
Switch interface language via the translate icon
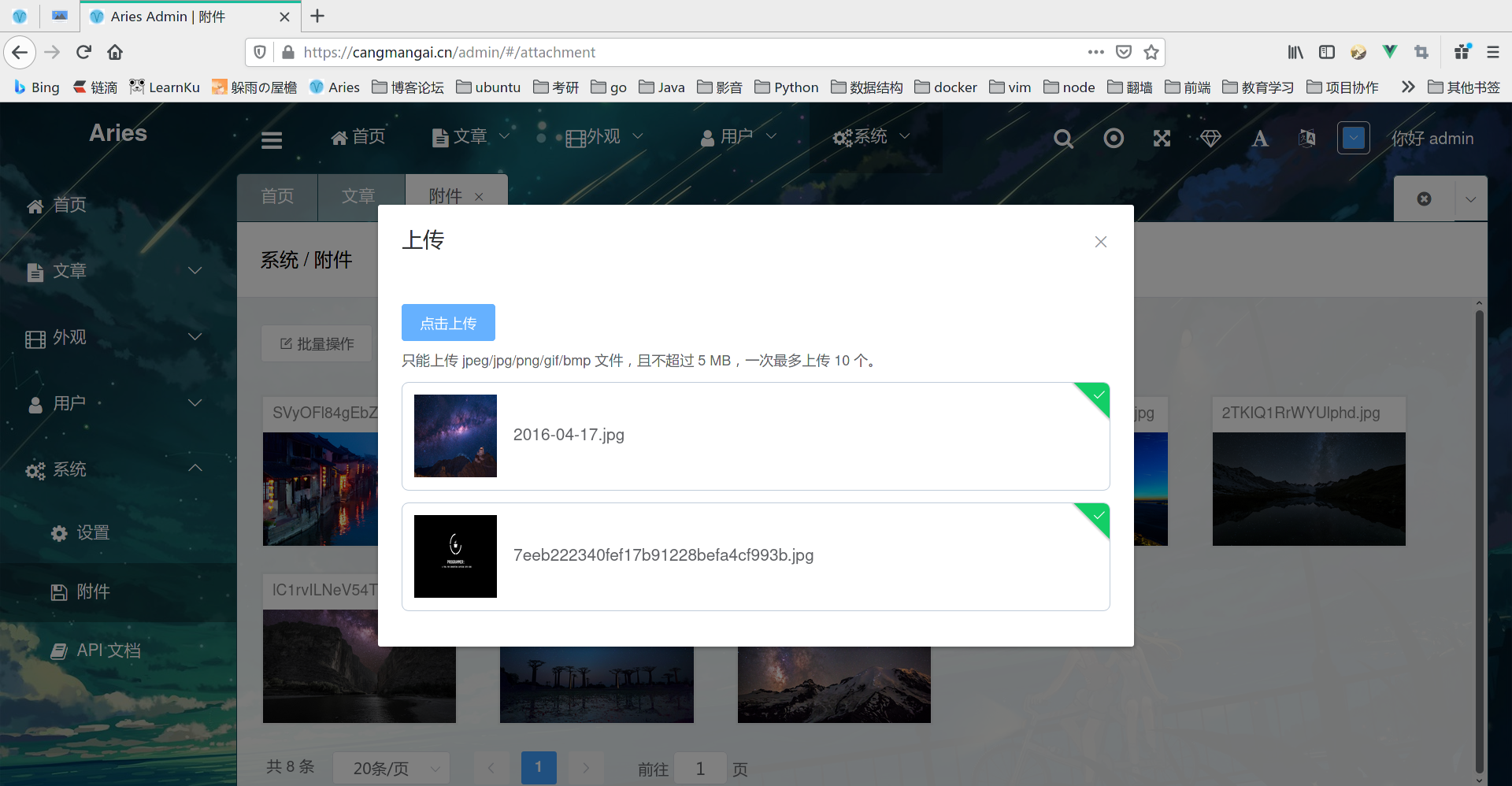[1306, 138]
